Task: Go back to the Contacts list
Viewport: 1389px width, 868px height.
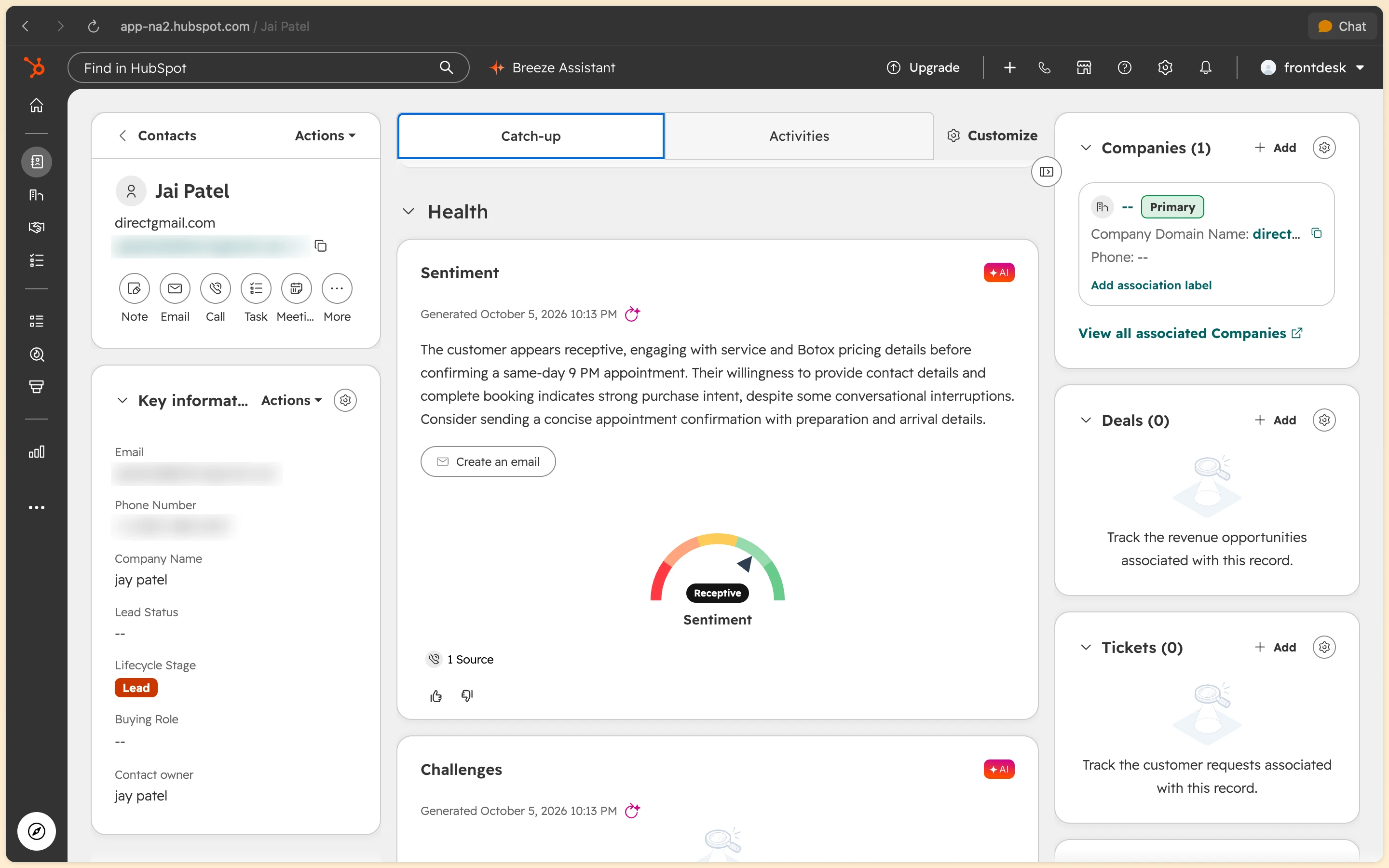Action: (x=157, y=136)
